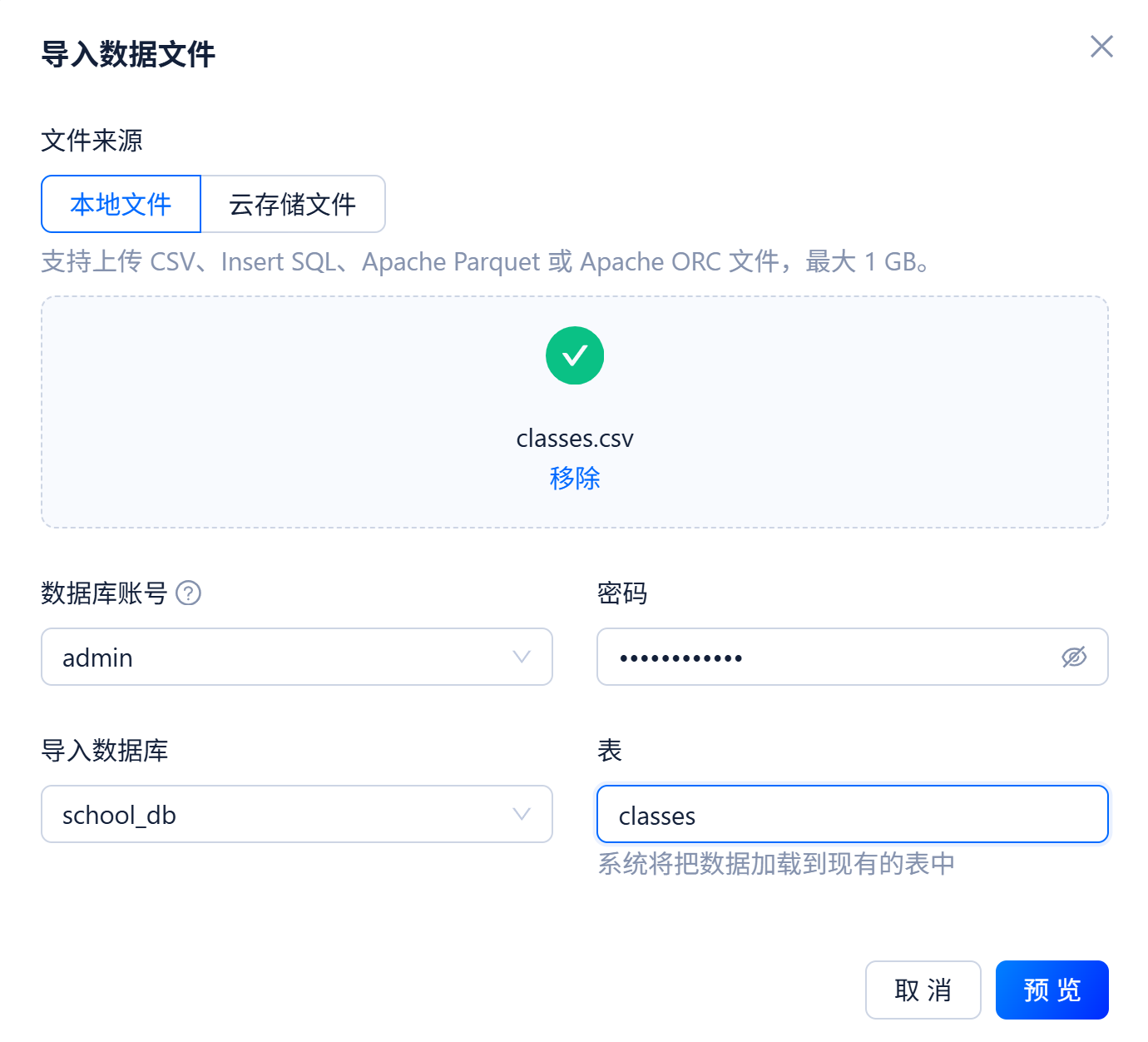Remove the uploaded file via 移除 link

(x=574, y=479)
